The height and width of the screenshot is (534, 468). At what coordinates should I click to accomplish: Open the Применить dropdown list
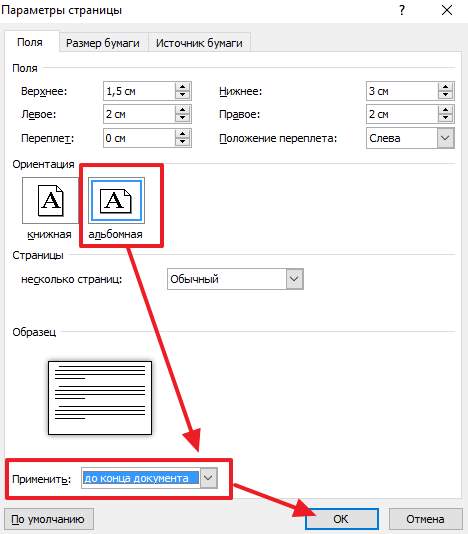coord(208,478)
